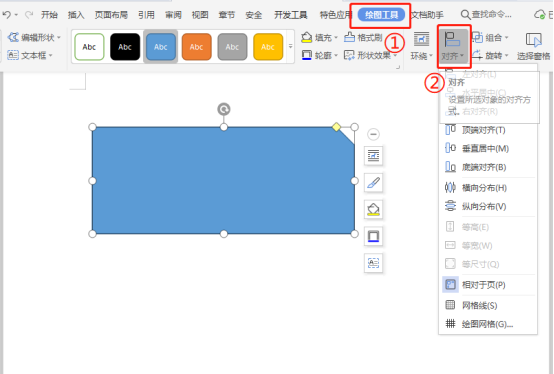Open the 填充 fill dropdown
Image resolution: width=554 pixels, height=374 pixels.
pyautogui.click(x=319, y=37)
